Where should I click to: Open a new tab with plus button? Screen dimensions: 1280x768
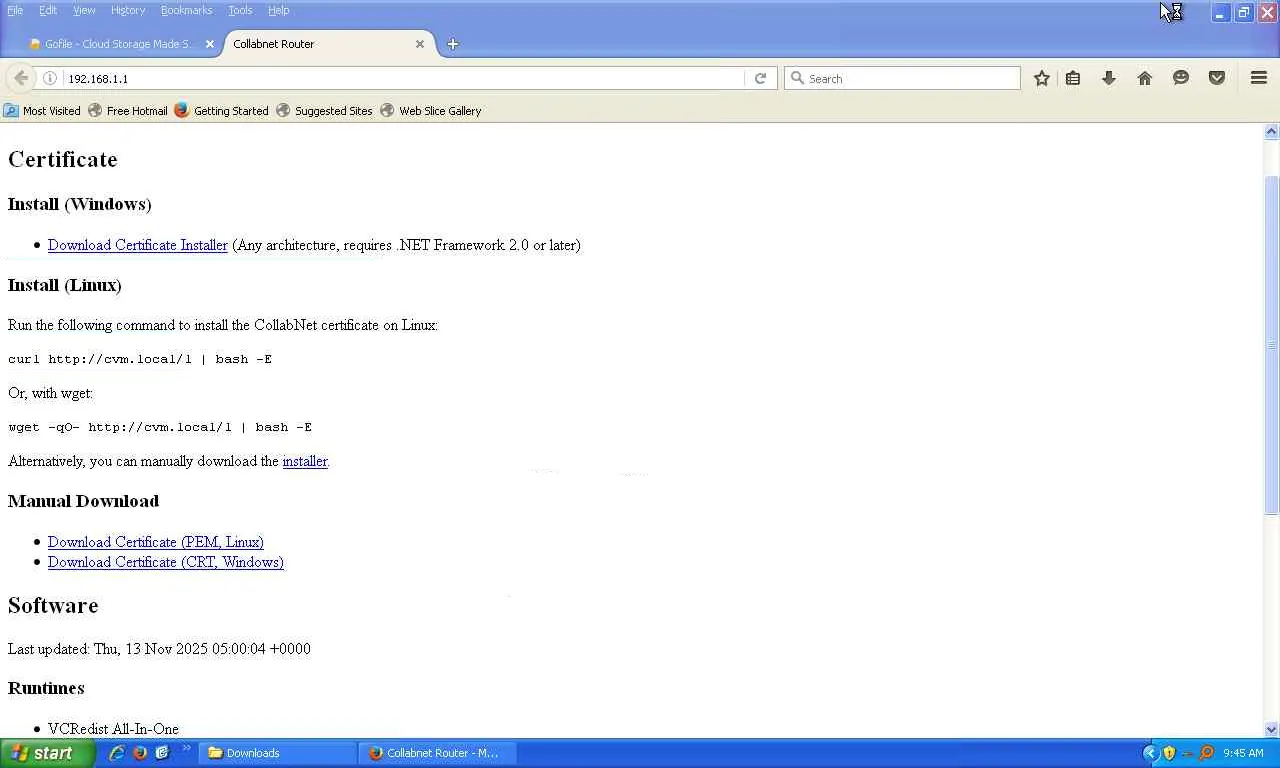point(452,44)
